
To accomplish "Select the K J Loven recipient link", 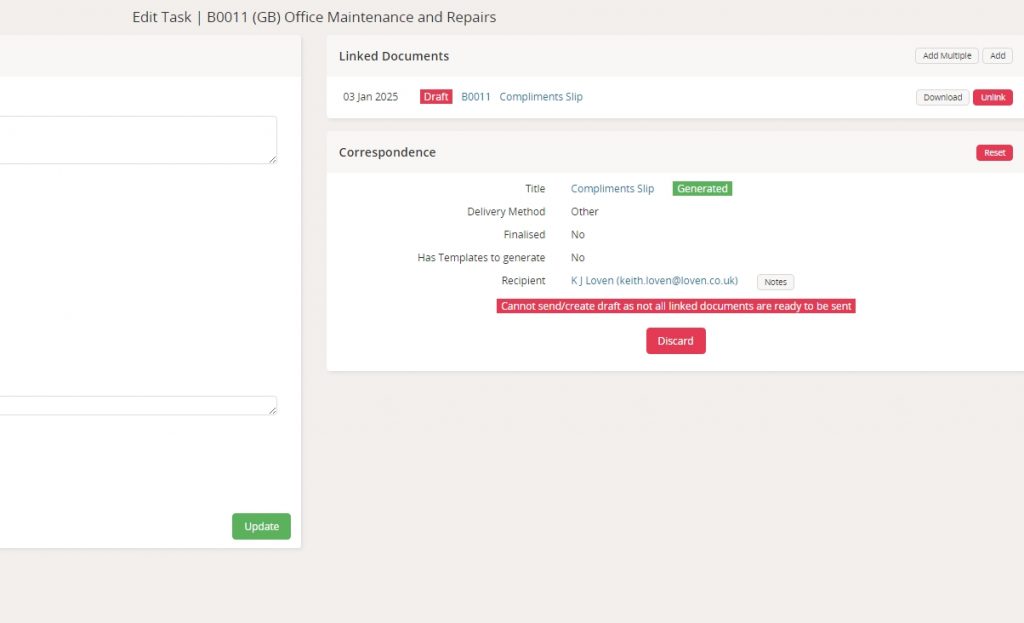I will (x=654, y=281).
